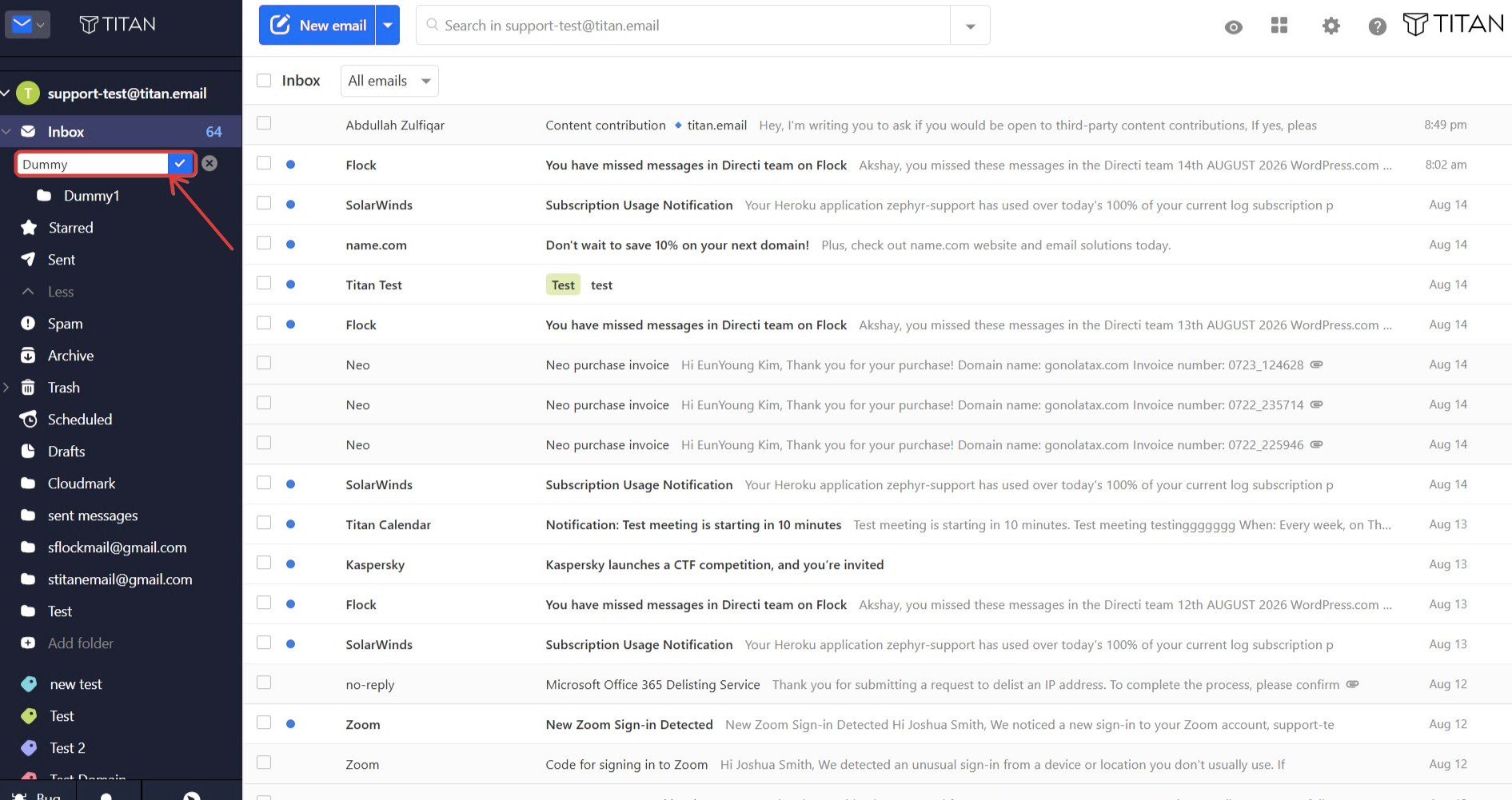Expand search options with the search-bar arrow

[x=970, y=26]
